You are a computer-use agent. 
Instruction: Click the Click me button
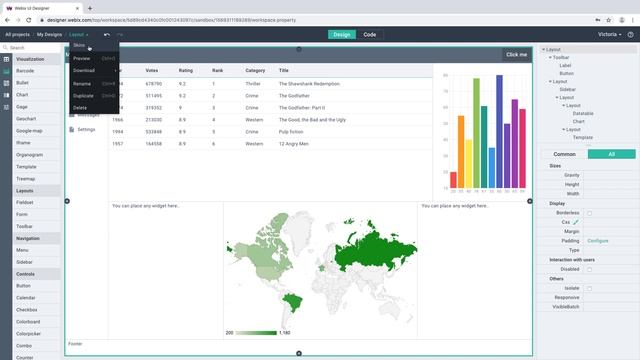tap(516, 55)
